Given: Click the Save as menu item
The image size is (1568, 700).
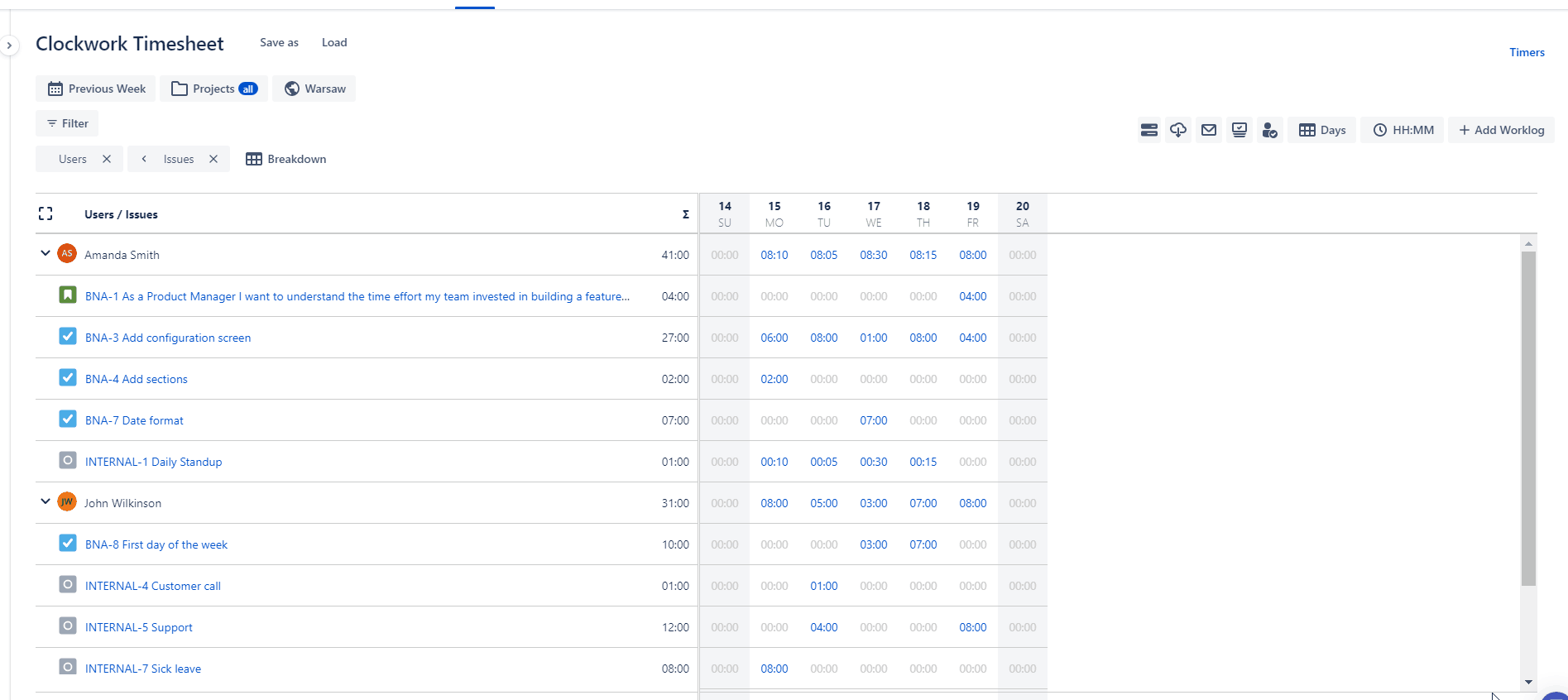Looking at the screenshot, I should (279, 42).
